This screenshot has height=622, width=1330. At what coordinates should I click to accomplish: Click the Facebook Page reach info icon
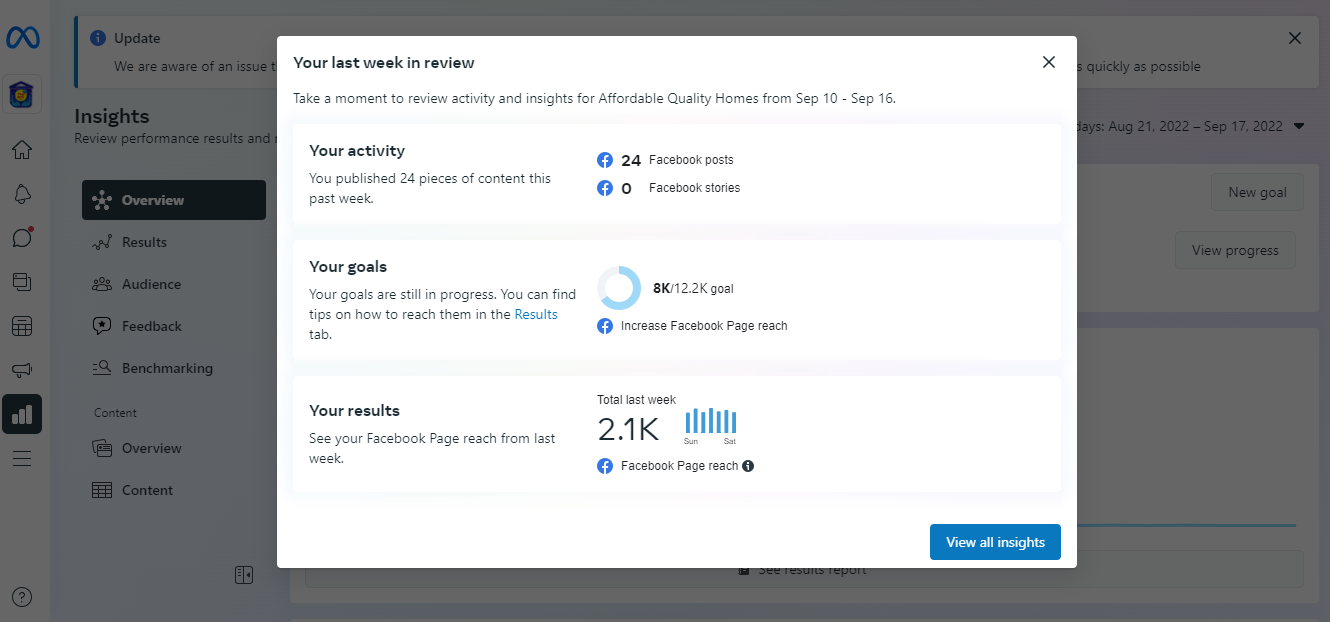click(748, 466)
